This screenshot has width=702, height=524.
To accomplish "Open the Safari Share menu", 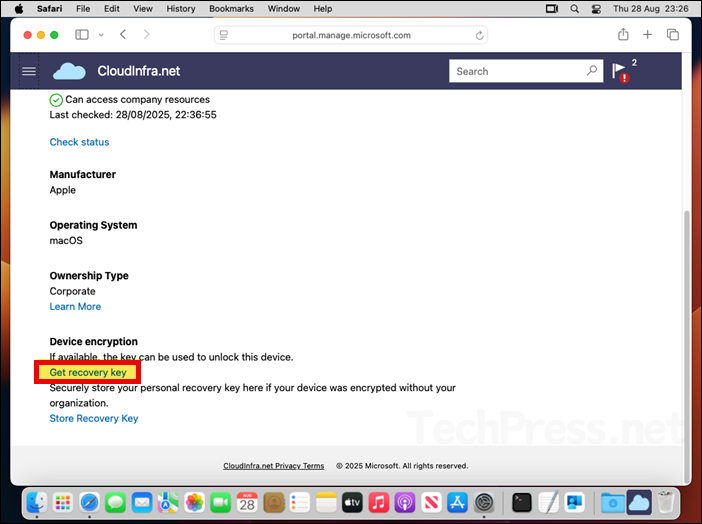I will pos(623,34).
